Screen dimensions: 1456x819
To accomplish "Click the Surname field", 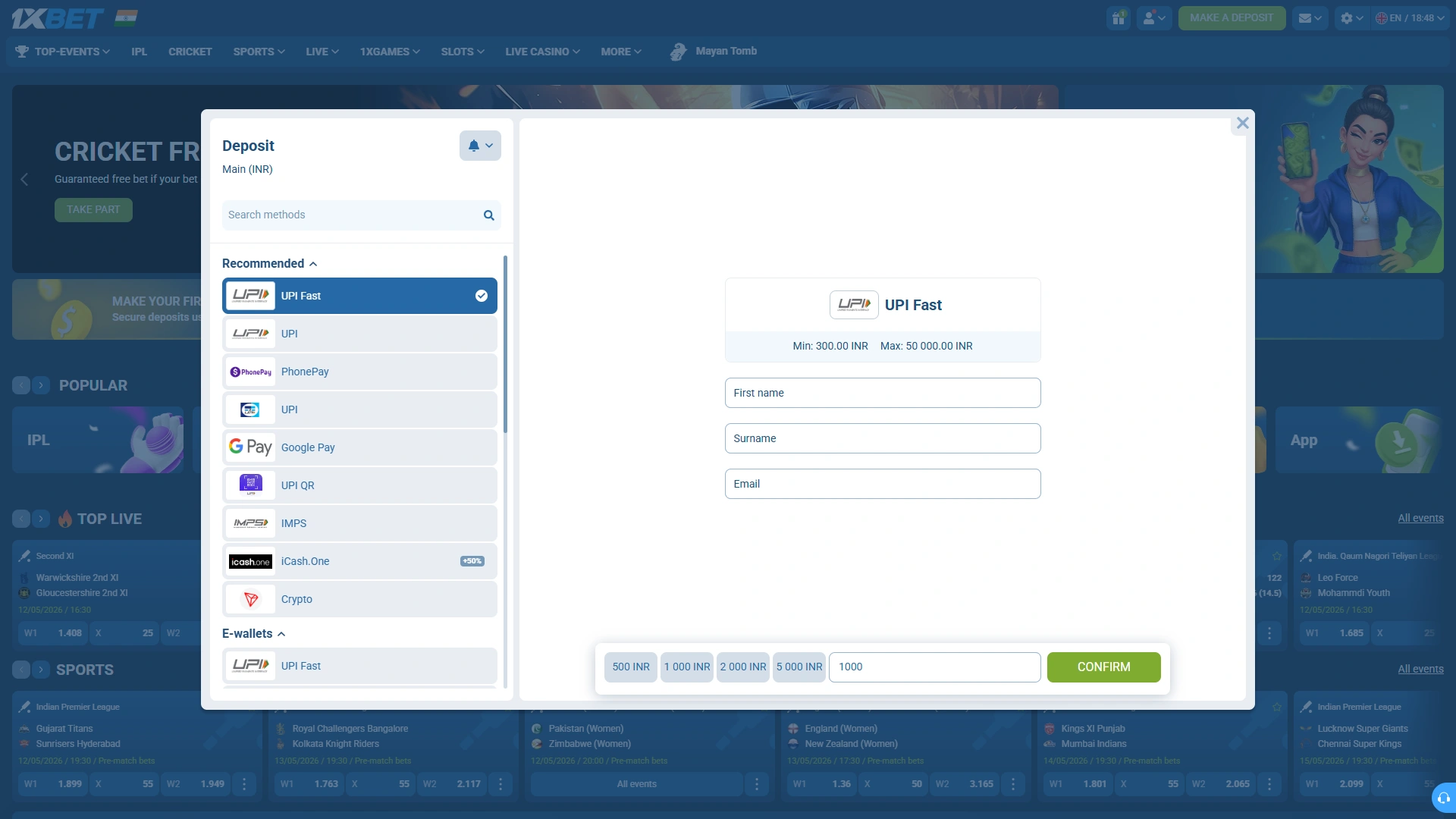I will click(x=883, y=438).
